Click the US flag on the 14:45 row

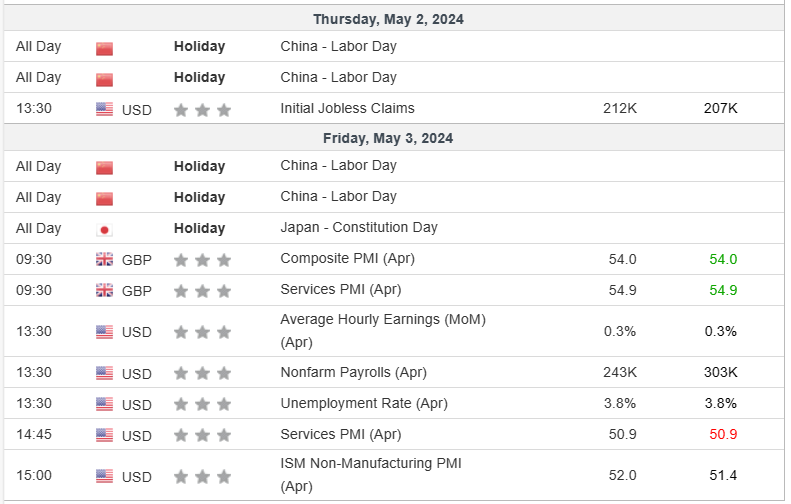tap(105, 435)
